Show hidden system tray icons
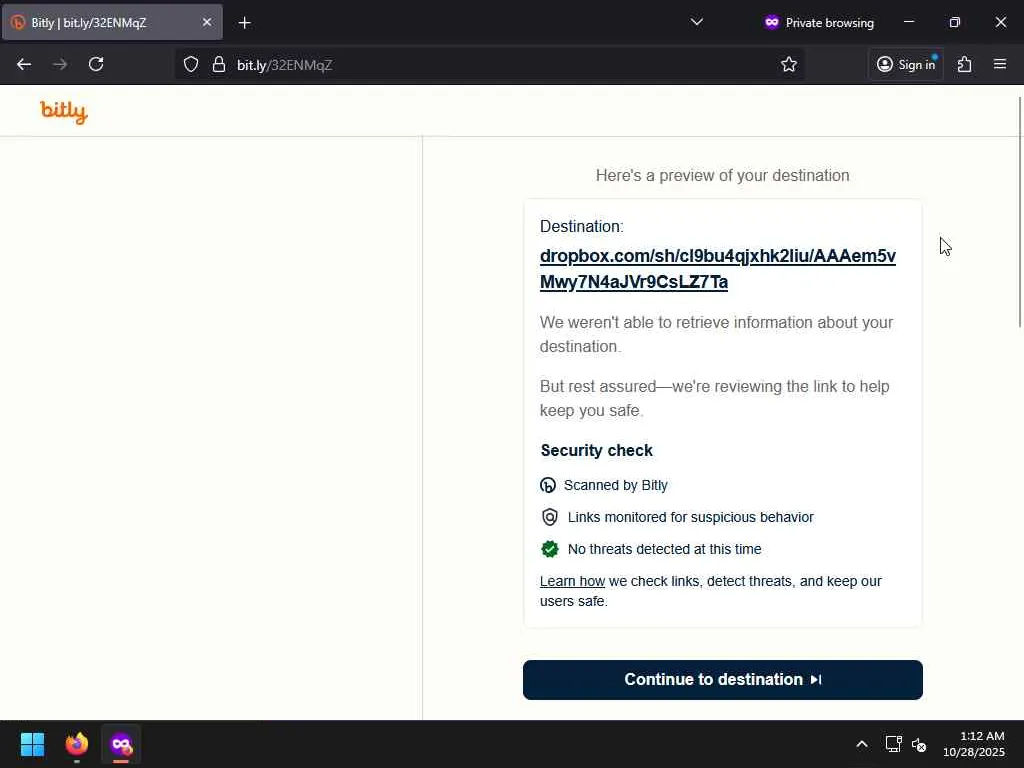This screenshot has height=768, width=1024. point(862,744)
